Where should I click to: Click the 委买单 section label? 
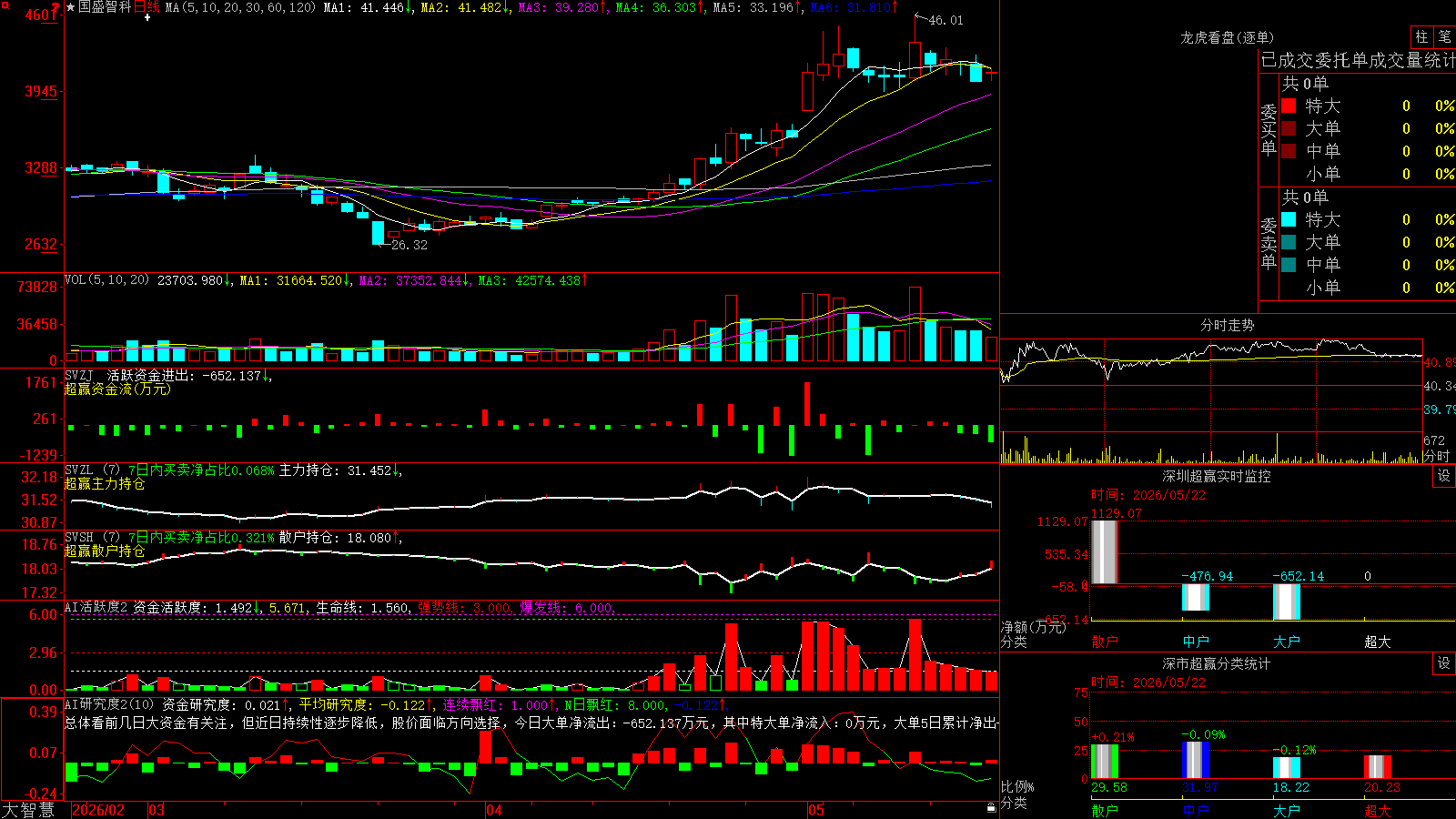click(1269, 129)
